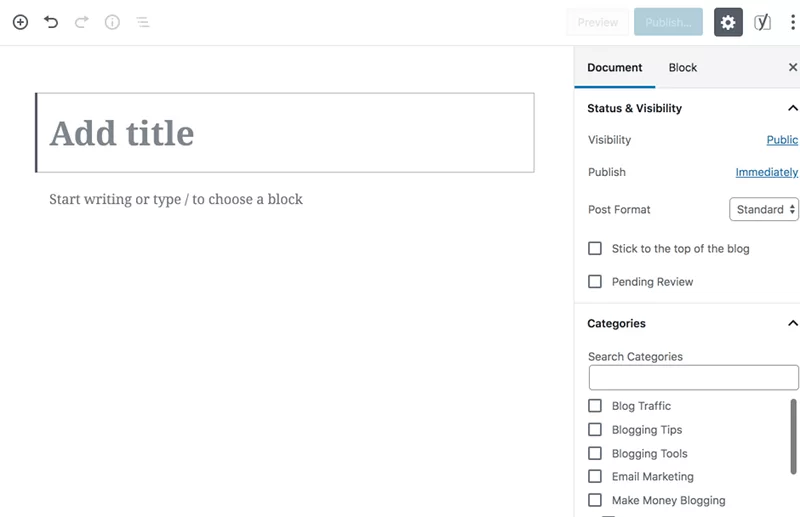Select the Email Marketing category checkbox
This screenshot has width=800, height=517.
coord(595,476)
